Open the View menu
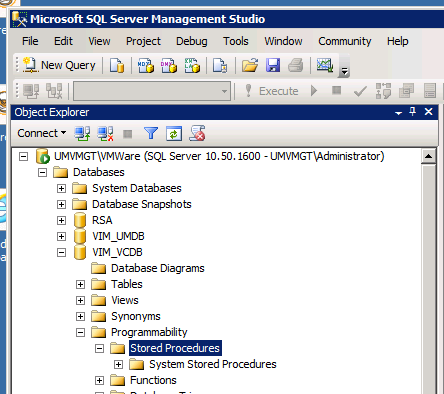This screenshot has height=394, width=444. tap(99, 41)
